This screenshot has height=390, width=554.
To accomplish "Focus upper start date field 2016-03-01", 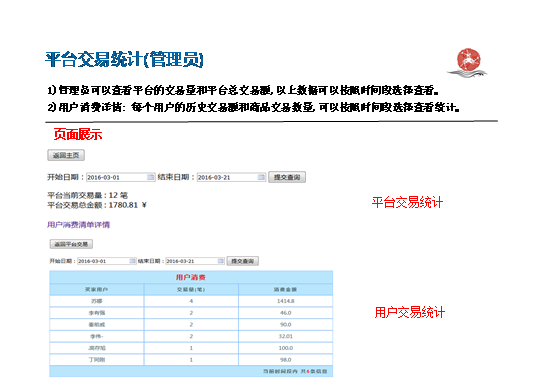I will click(x=121, y=177).
